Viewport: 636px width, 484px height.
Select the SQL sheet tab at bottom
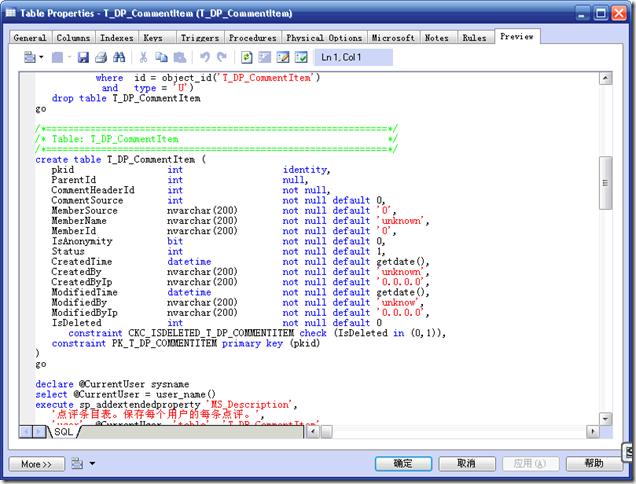[x=63, y=432]
